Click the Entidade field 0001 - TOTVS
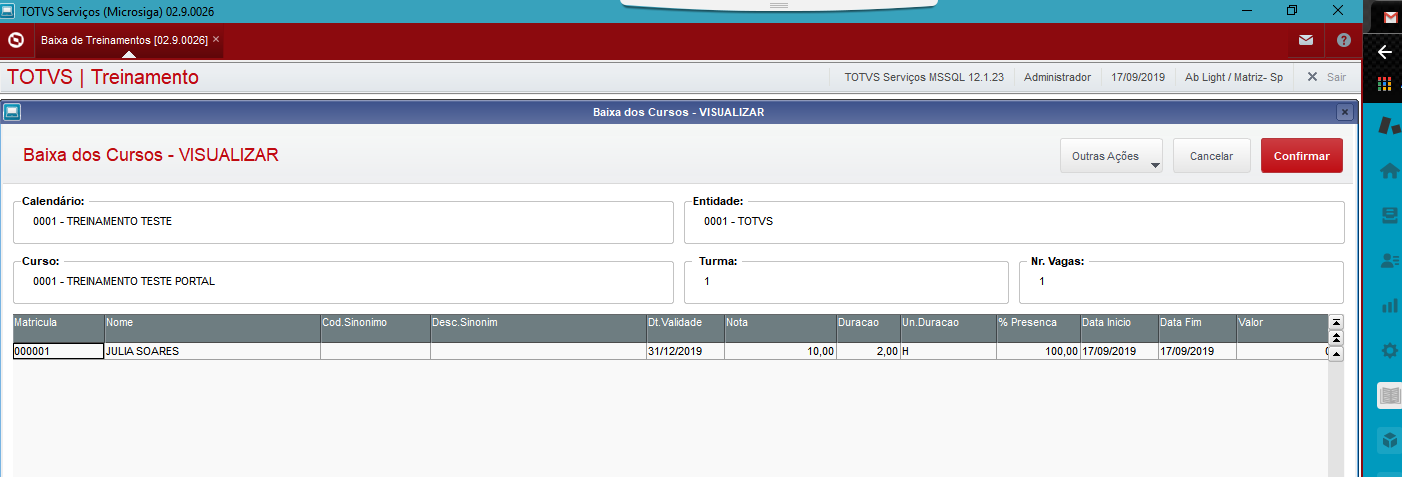1402x477 pixels. click(1014, 222)
